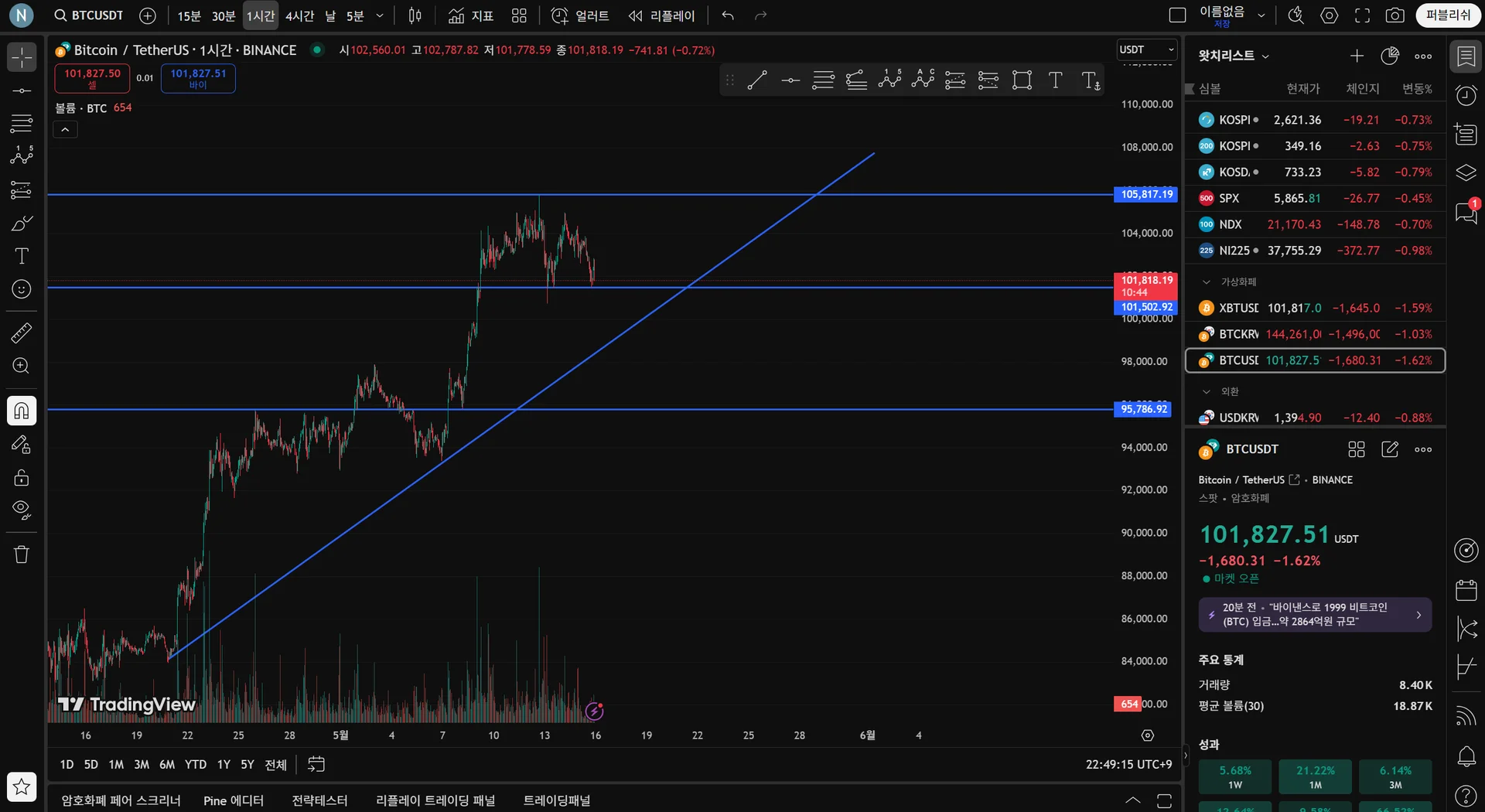Open the economic calendar panel
The height and width of the screenshot is (812, 1485).
[x=1466, y=590]
